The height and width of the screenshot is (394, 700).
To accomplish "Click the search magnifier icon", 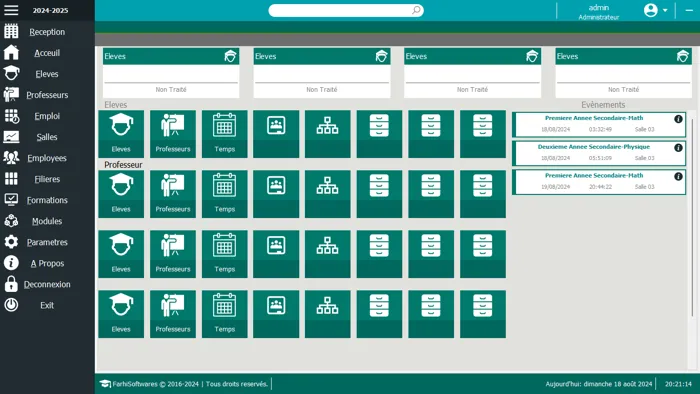I will point(416,10).
